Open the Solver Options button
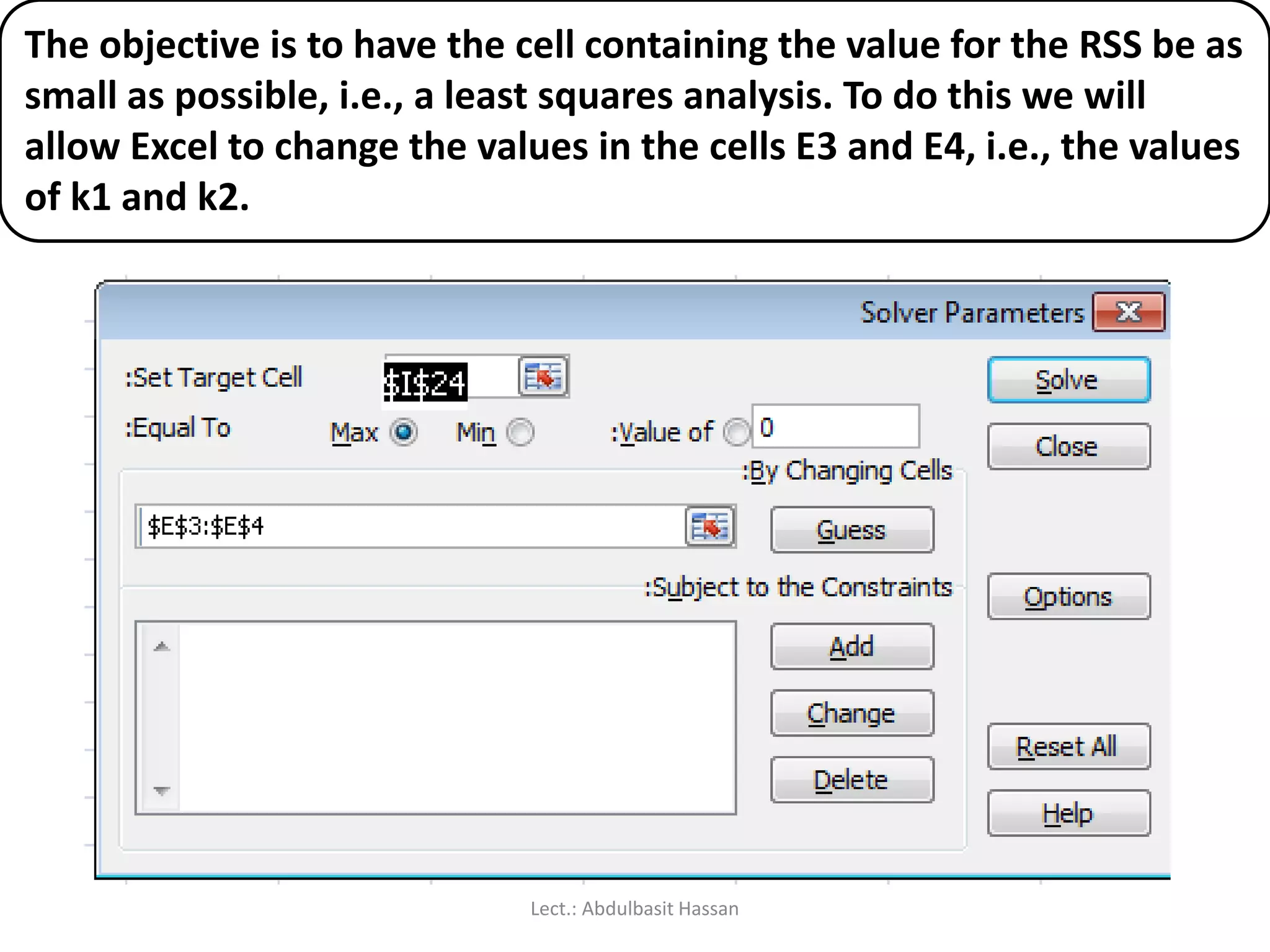1270x952 pixels. pyautogui.click(x=1068, y=596)
